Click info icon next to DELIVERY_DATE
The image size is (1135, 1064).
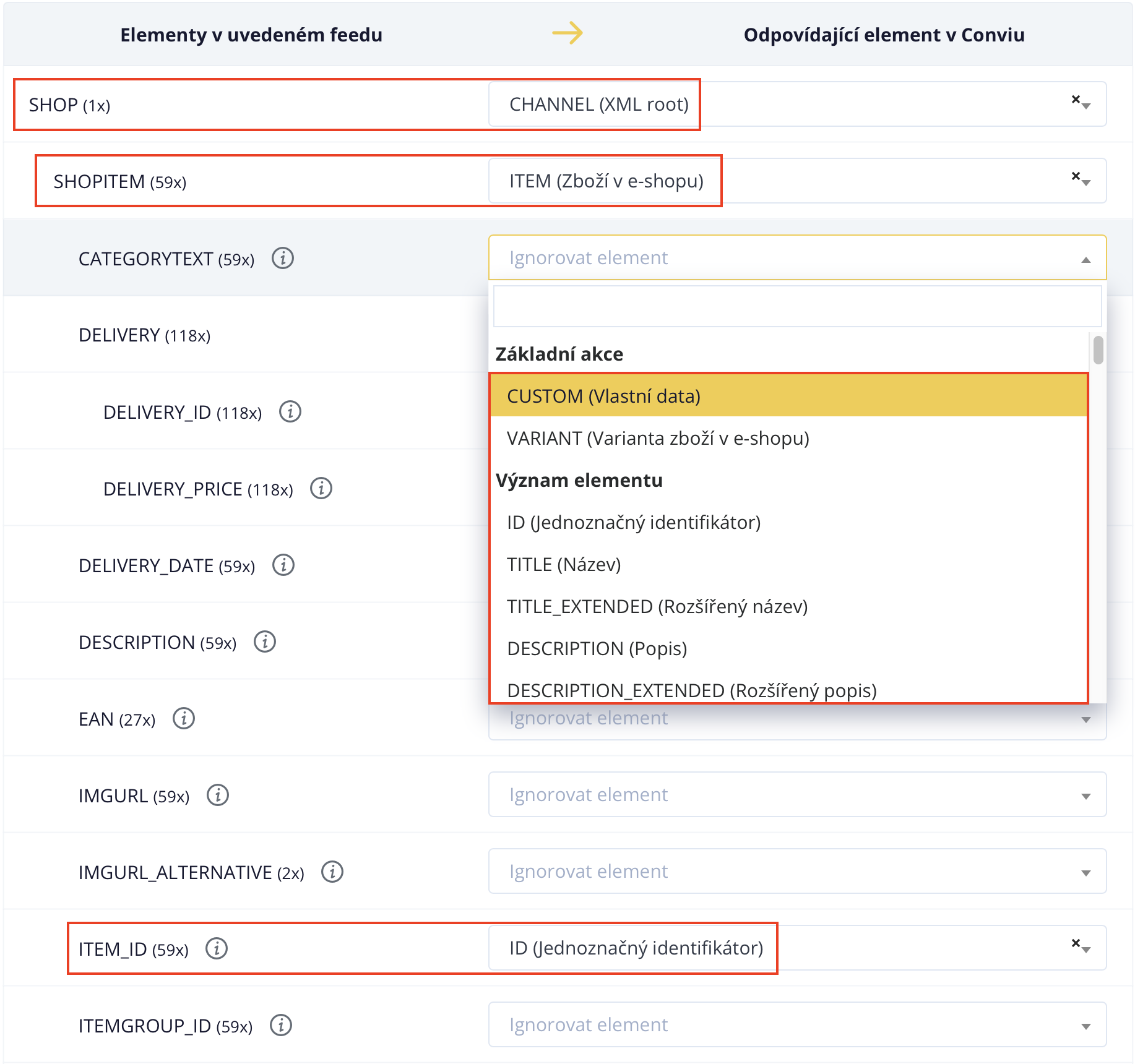(x=283, y=565)
